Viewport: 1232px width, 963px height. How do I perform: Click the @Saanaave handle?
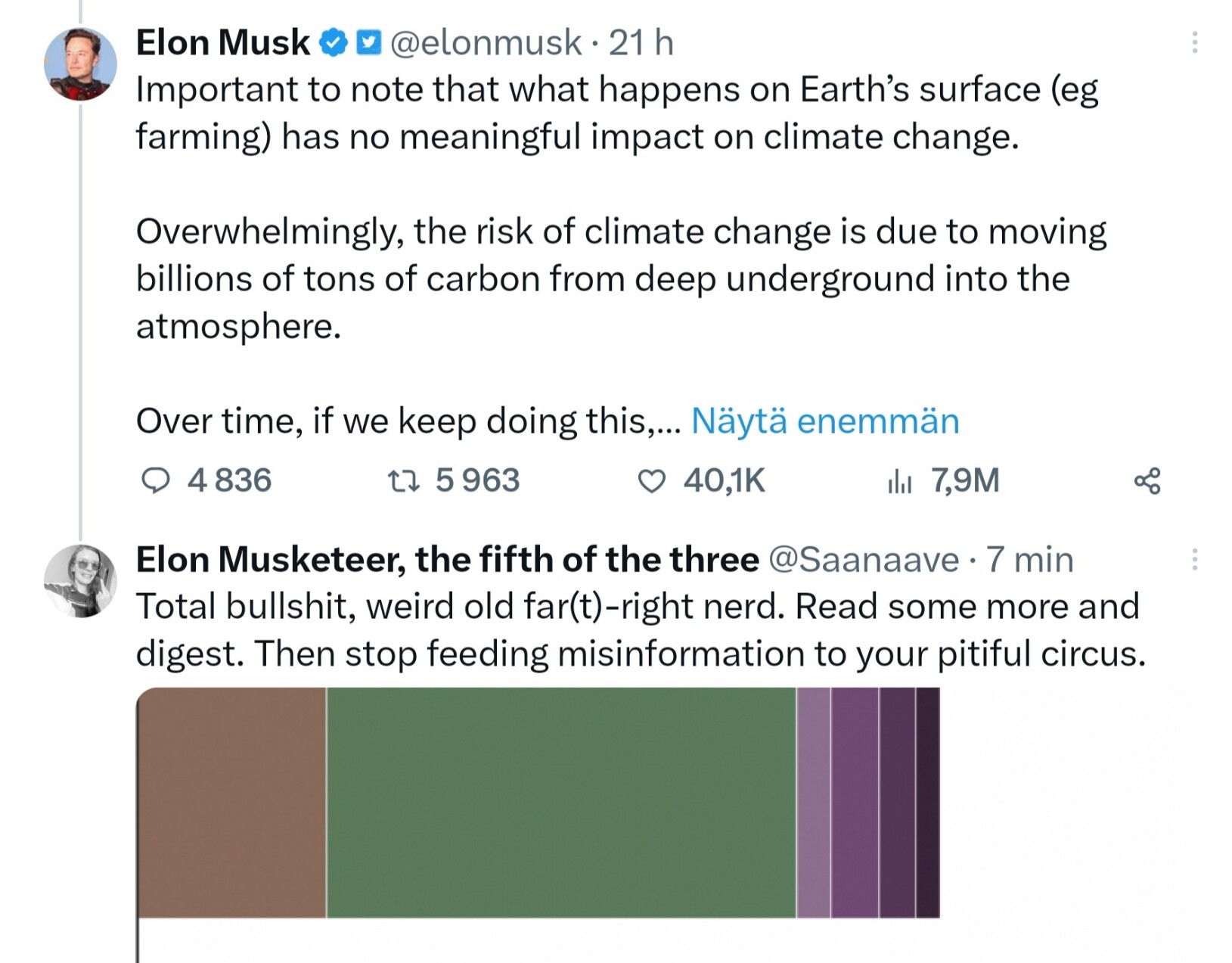click(864, 560)
